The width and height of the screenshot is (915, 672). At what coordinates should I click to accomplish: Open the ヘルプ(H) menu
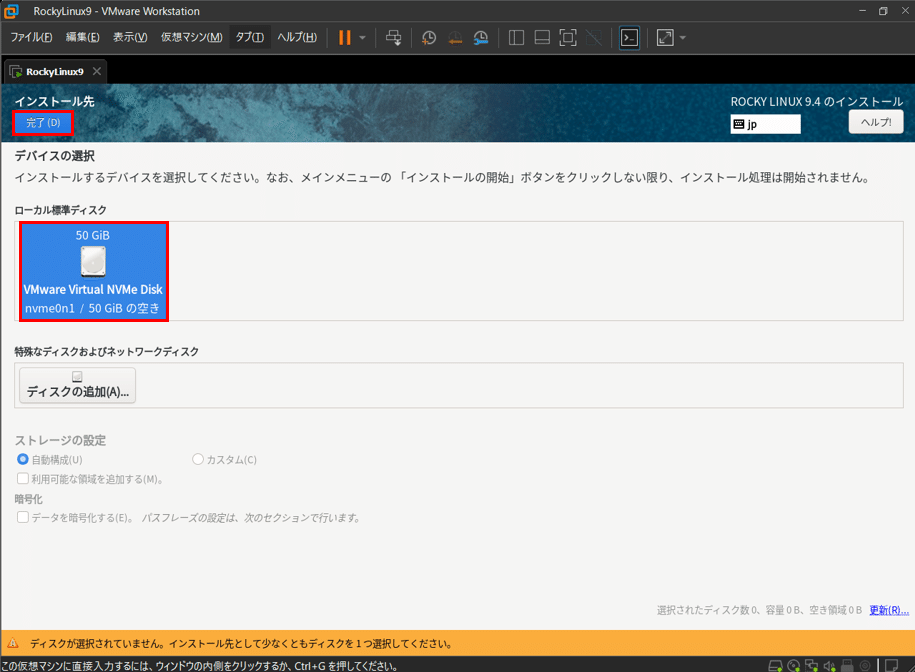pyautogui.click(x=297, y=37)
